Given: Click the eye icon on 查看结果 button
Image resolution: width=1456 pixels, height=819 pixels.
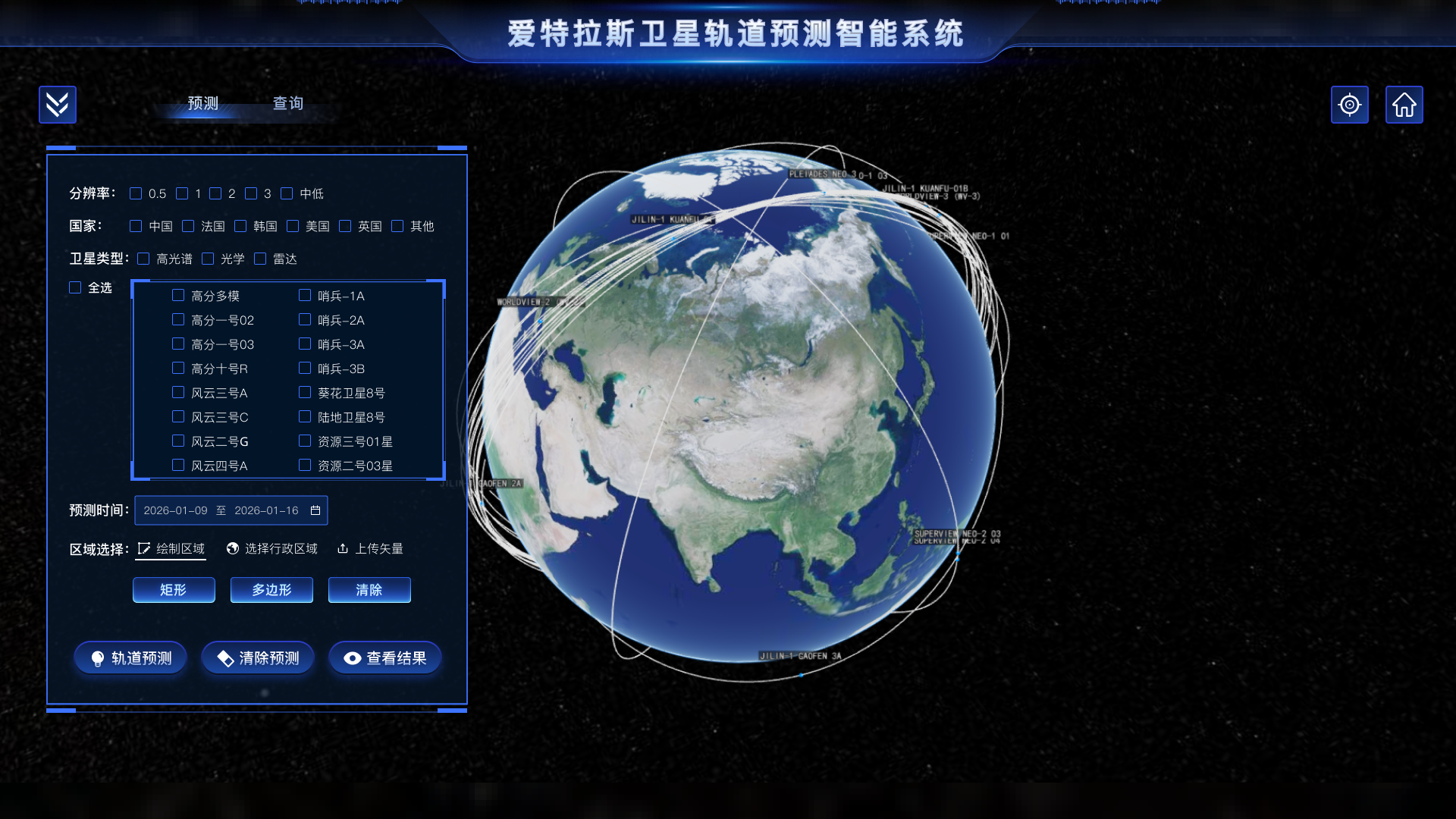Looking at the screenshot, I should 351,657.
